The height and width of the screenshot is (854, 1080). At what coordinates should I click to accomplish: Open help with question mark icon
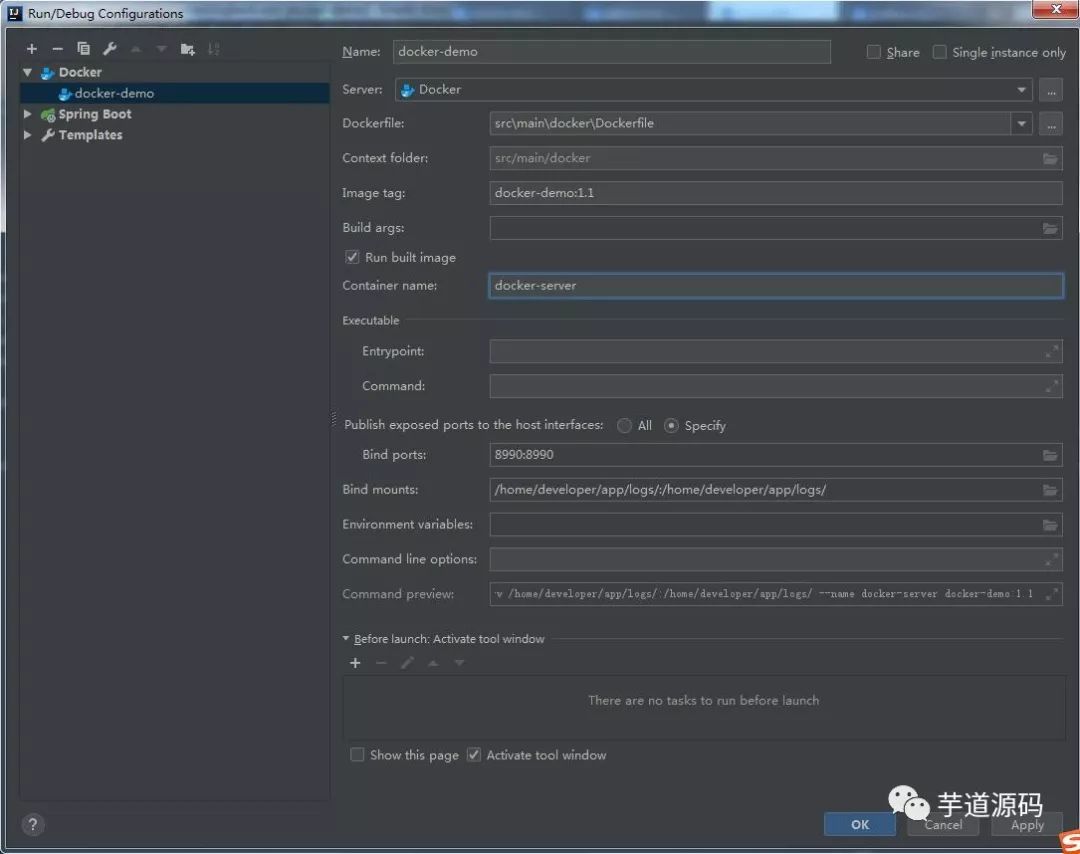click(32, 824)
